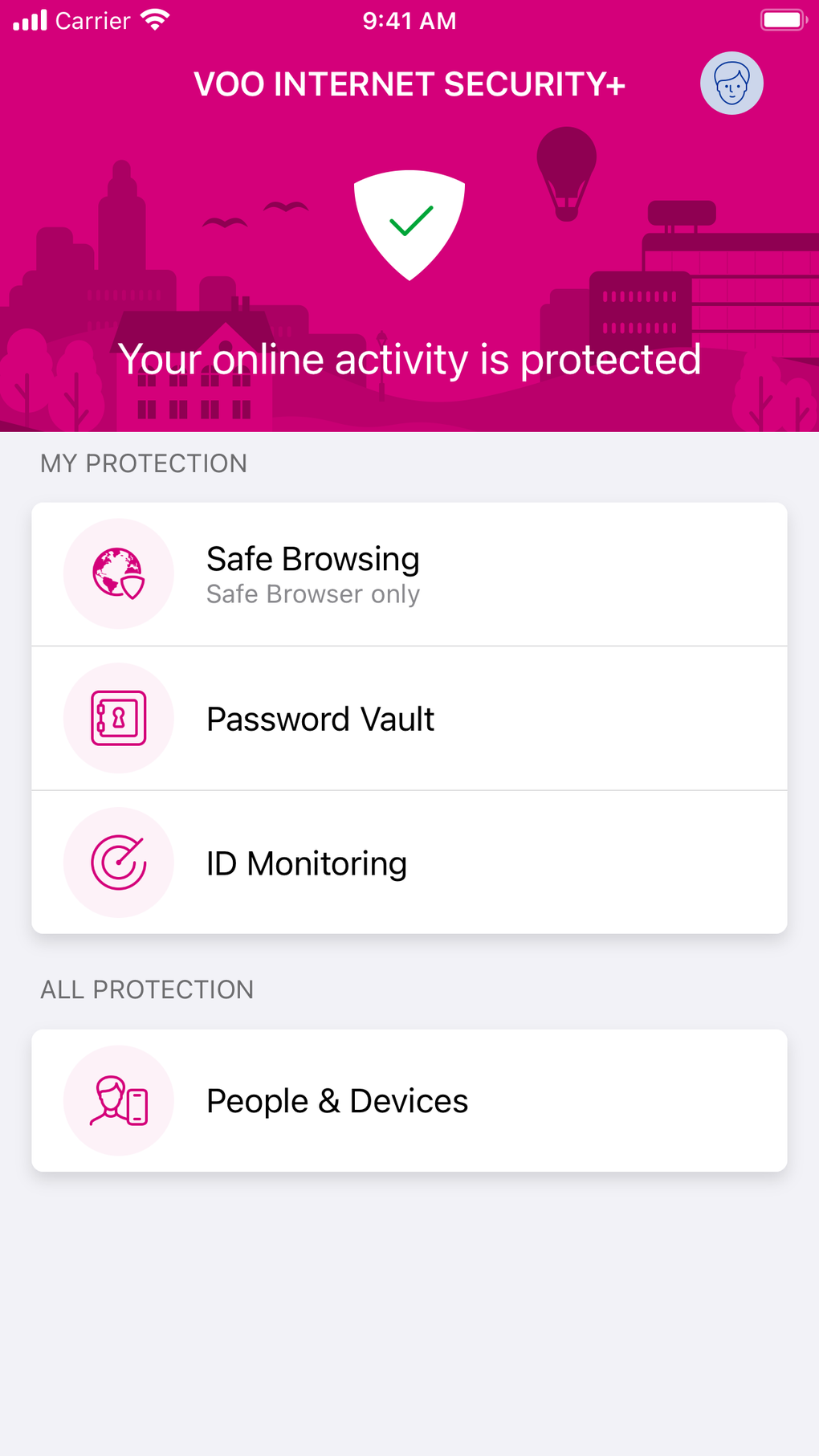Tap the MY PROTECTION section header
Image resolution: width=819 pixels, height=1456 pixels.
[x=144, y=463]
